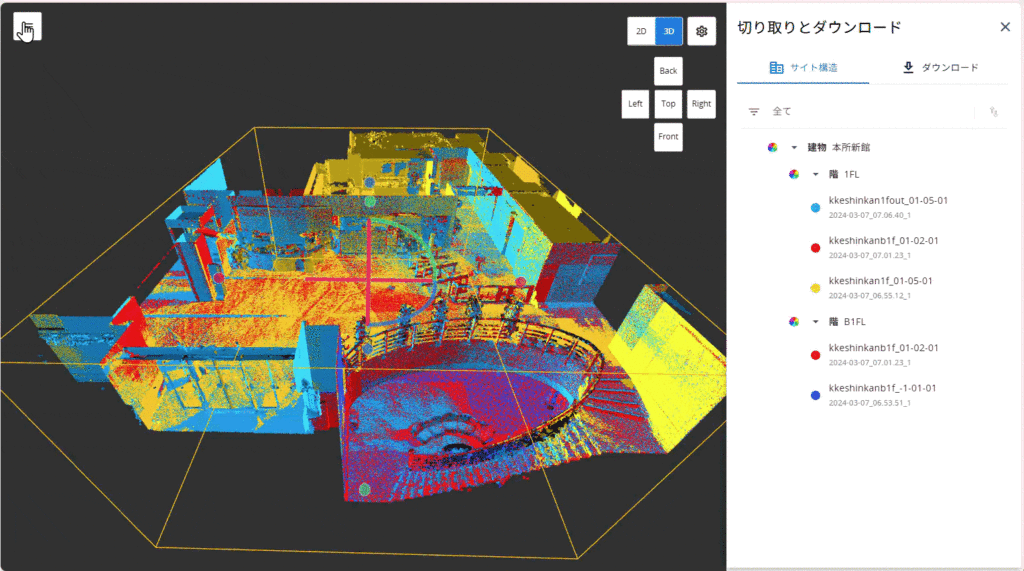Viewport: 1024px width, 571px height.
Task: Click the sort icon in the filter row
Action: coord(993,112)
